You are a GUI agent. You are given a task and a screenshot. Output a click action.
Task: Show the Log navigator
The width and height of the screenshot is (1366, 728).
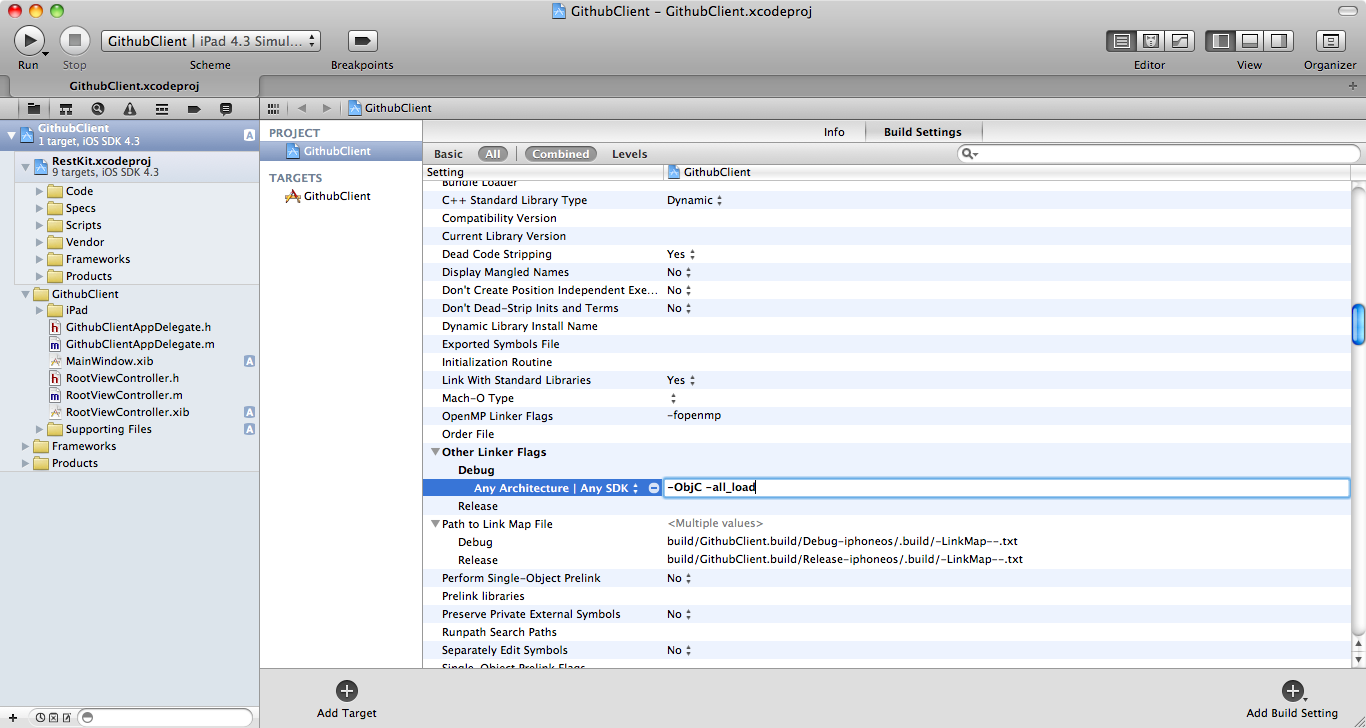coord(226,108)
